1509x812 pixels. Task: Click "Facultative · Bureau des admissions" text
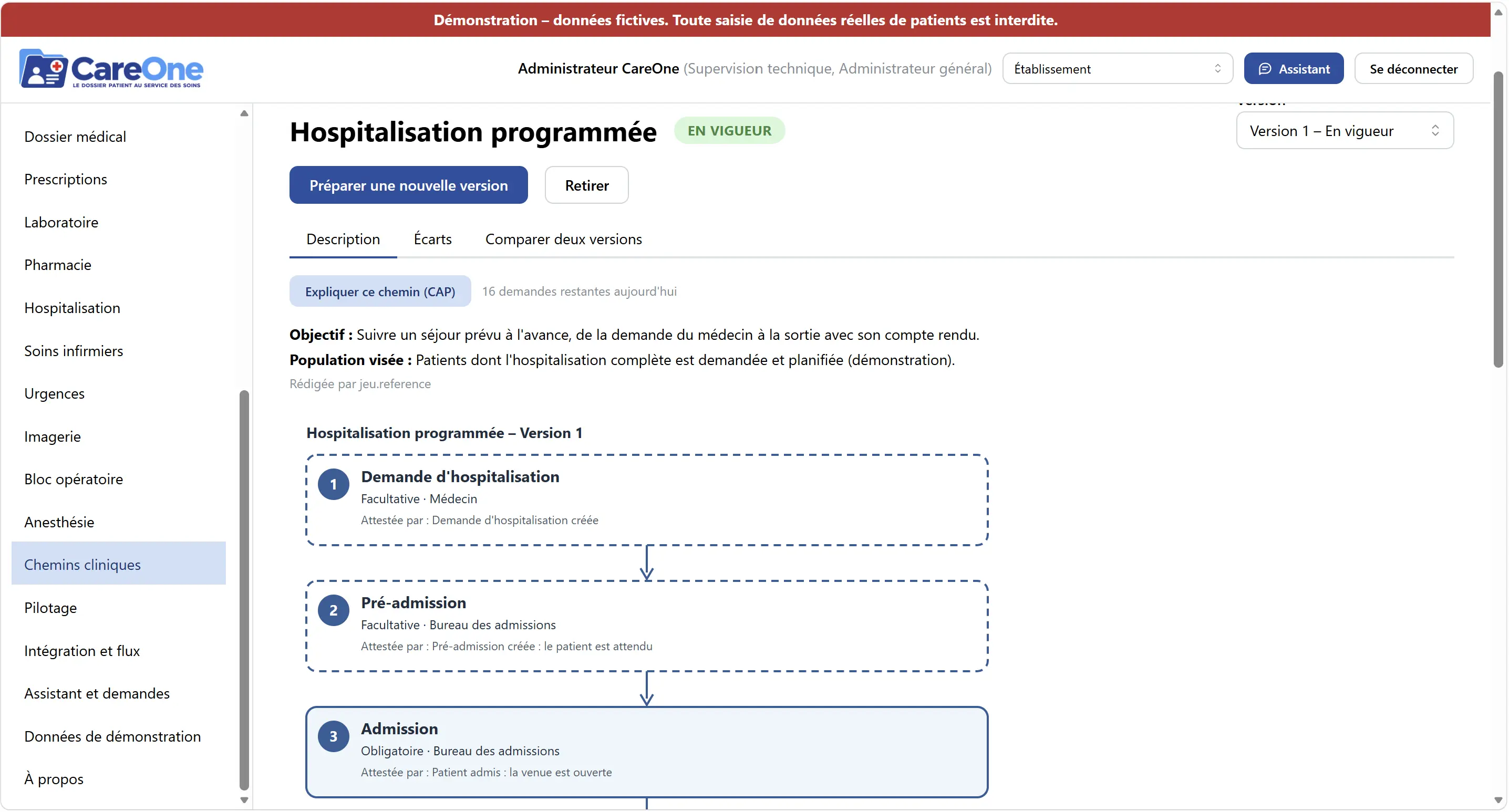coord(458,625)
